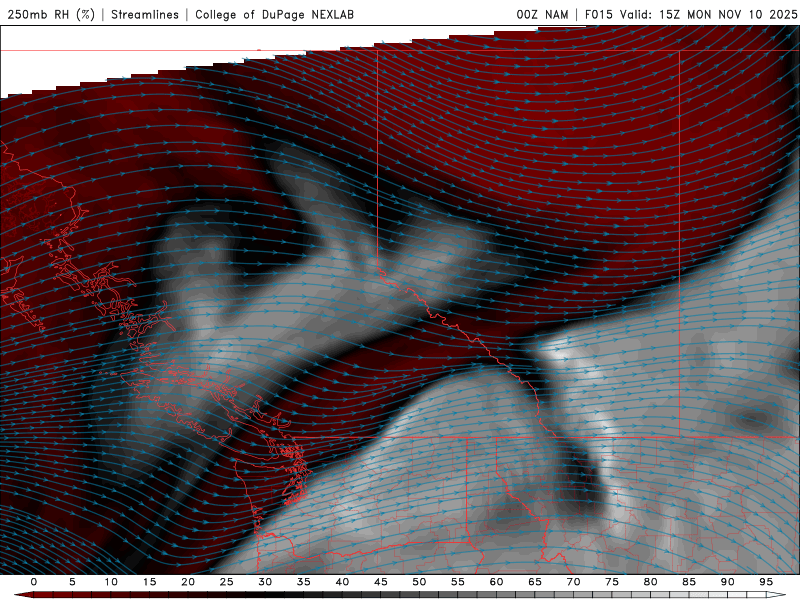This screenshot has width=800, height=600.
Task: Click the colorbar label "70"
Action: 573,582
